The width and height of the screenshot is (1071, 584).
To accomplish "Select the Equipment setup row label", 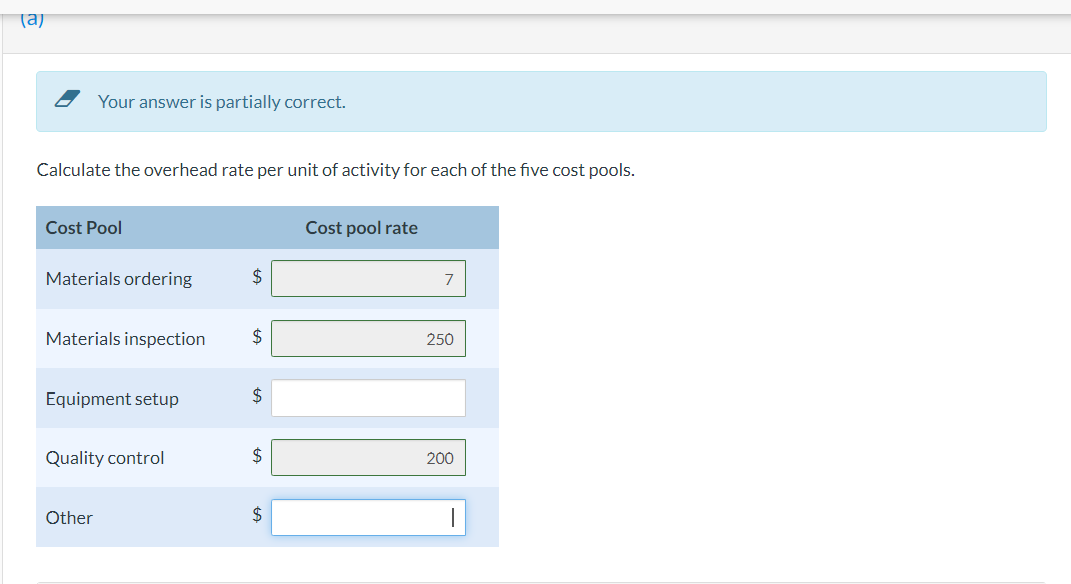I will 112,398.
